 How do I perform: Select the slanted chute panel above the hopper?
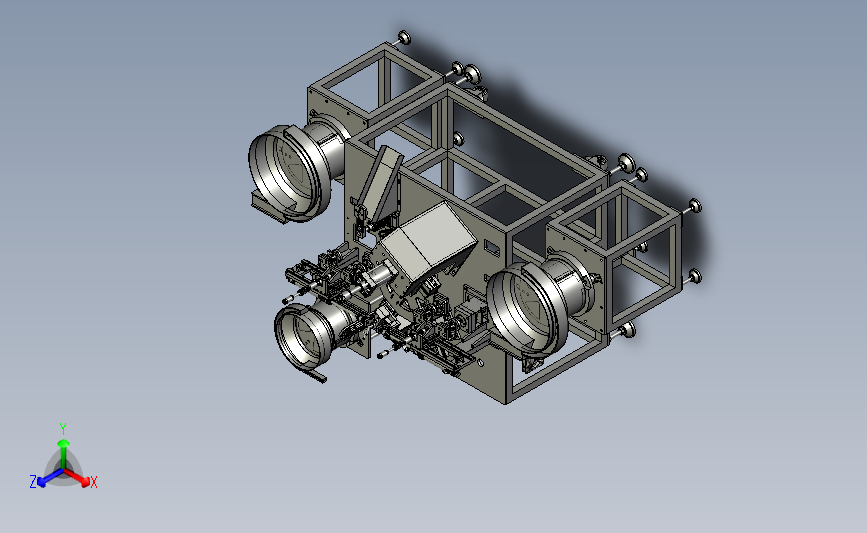(x=380, y=181)
